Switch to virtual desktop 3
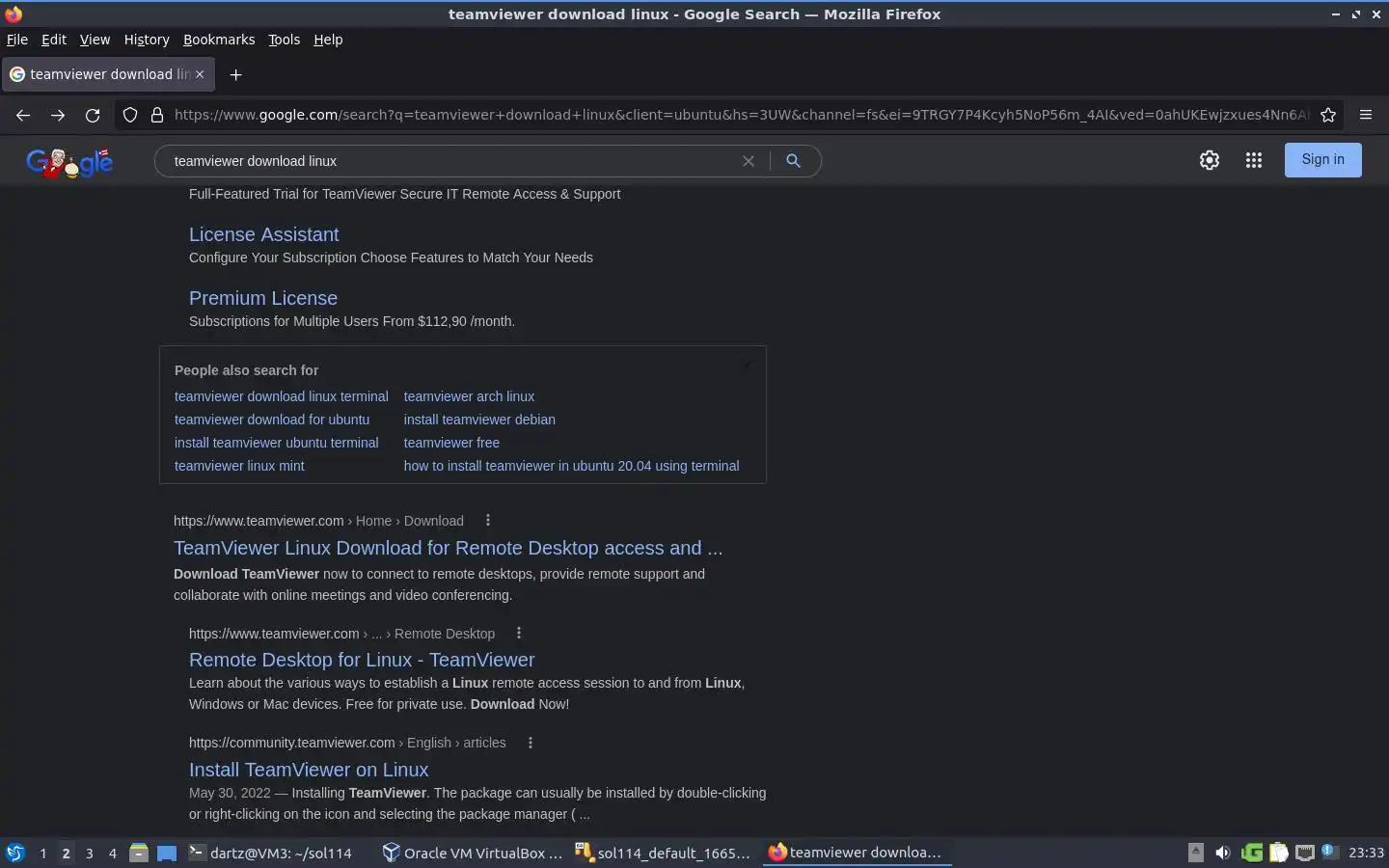 click(90, 853)
